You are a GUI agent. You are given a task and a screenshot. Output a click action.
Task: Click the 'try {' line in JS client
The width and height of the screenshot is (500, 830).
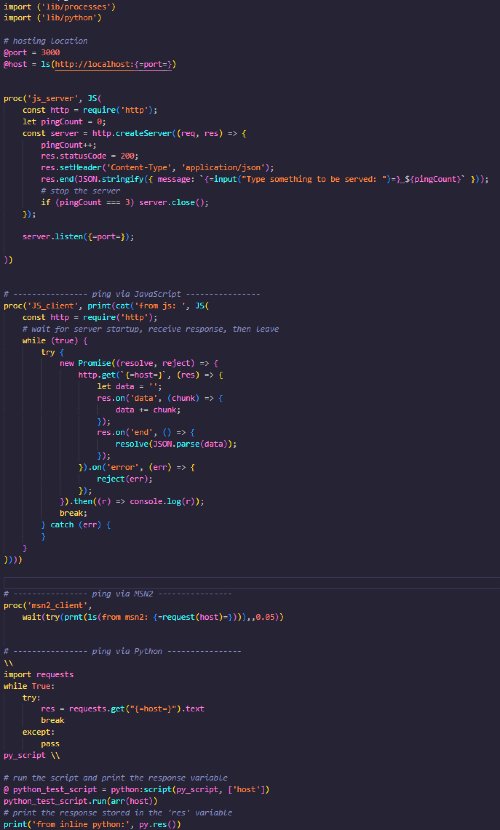[52, 351]
